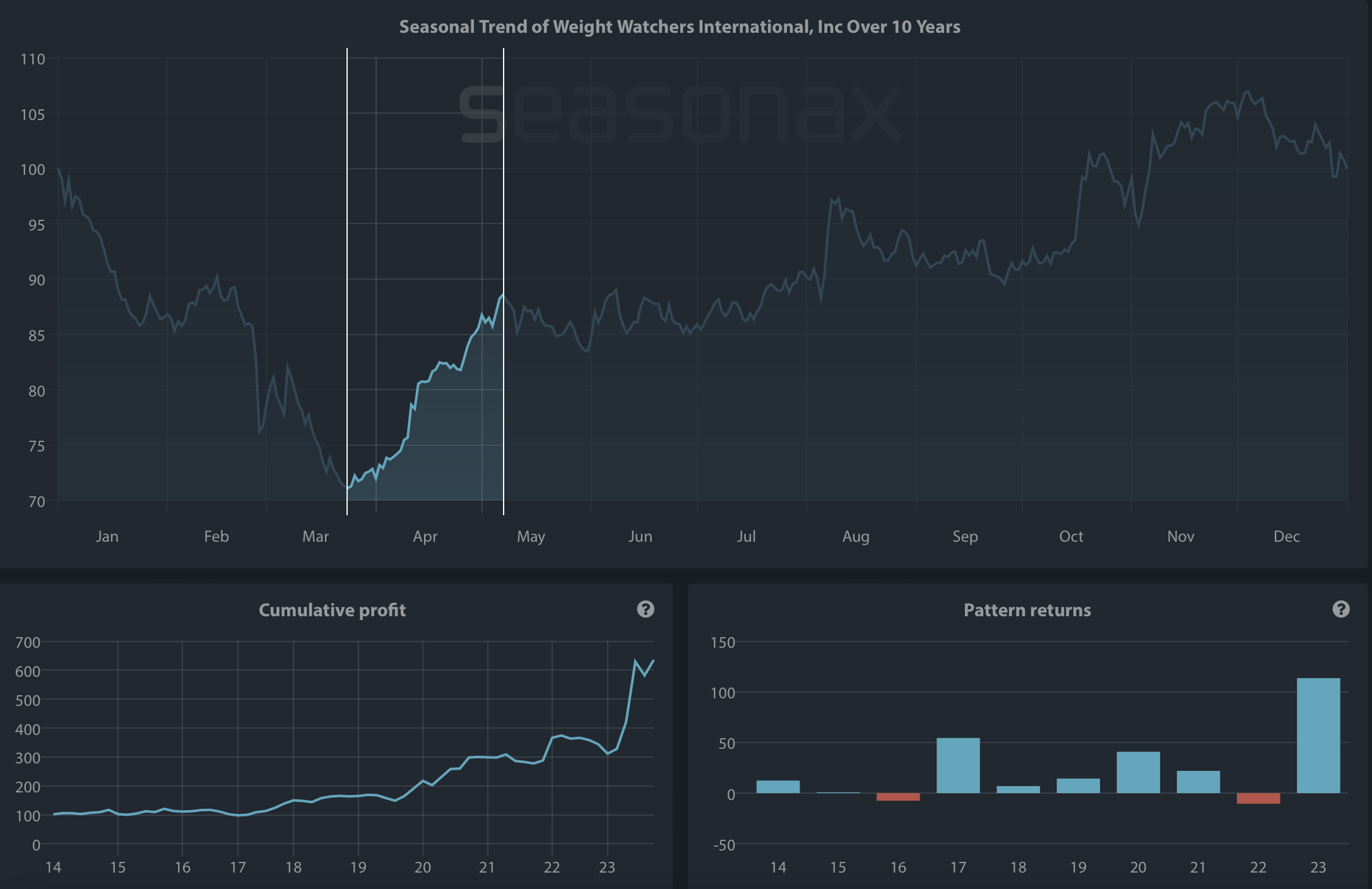Click the 2019 bar in Pattern returns
Screen dimensions: 1372x889
pyautogui.click(x=1079, y=785)
